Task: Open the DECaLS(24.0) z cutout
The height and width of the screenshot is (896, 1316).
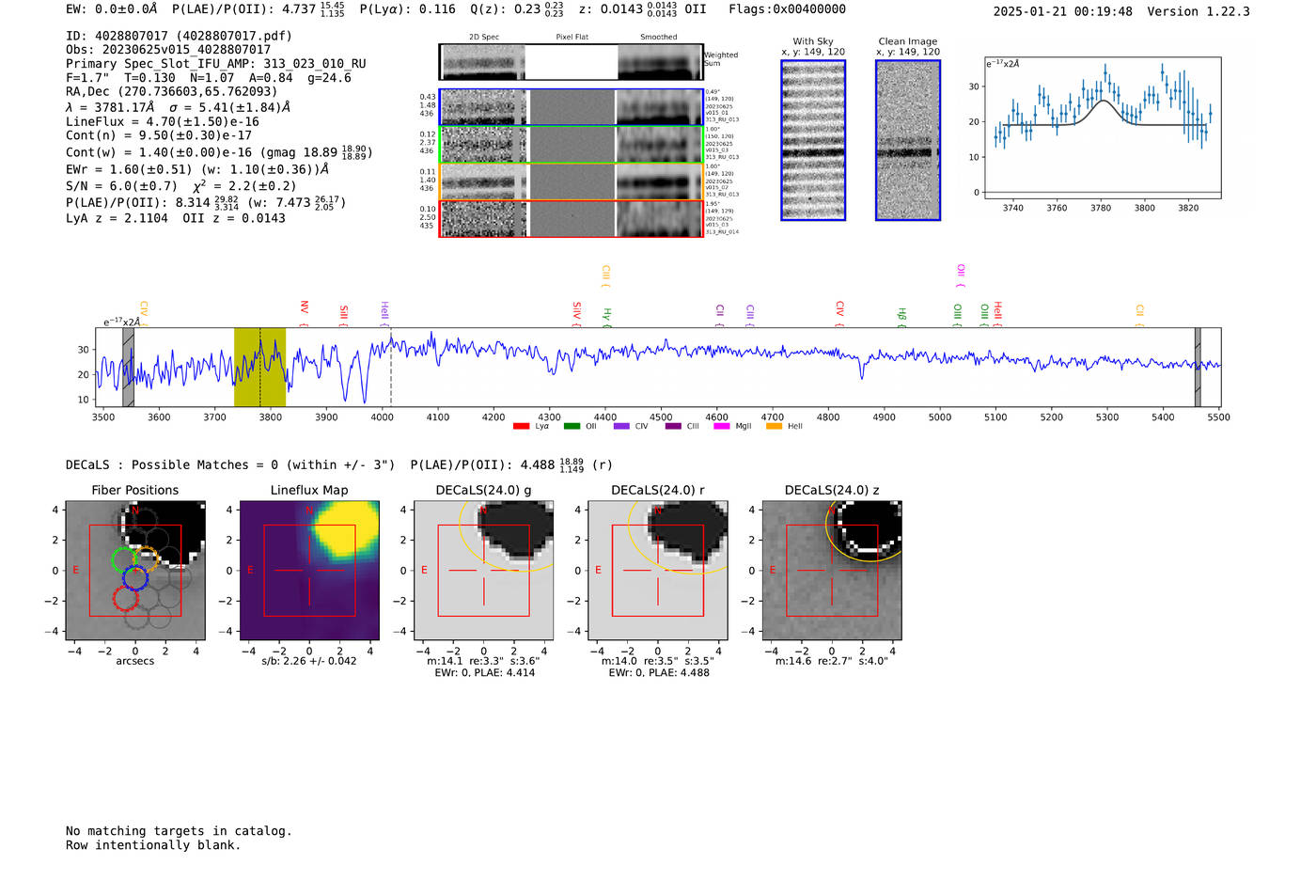Action: (x=832, y=571)
